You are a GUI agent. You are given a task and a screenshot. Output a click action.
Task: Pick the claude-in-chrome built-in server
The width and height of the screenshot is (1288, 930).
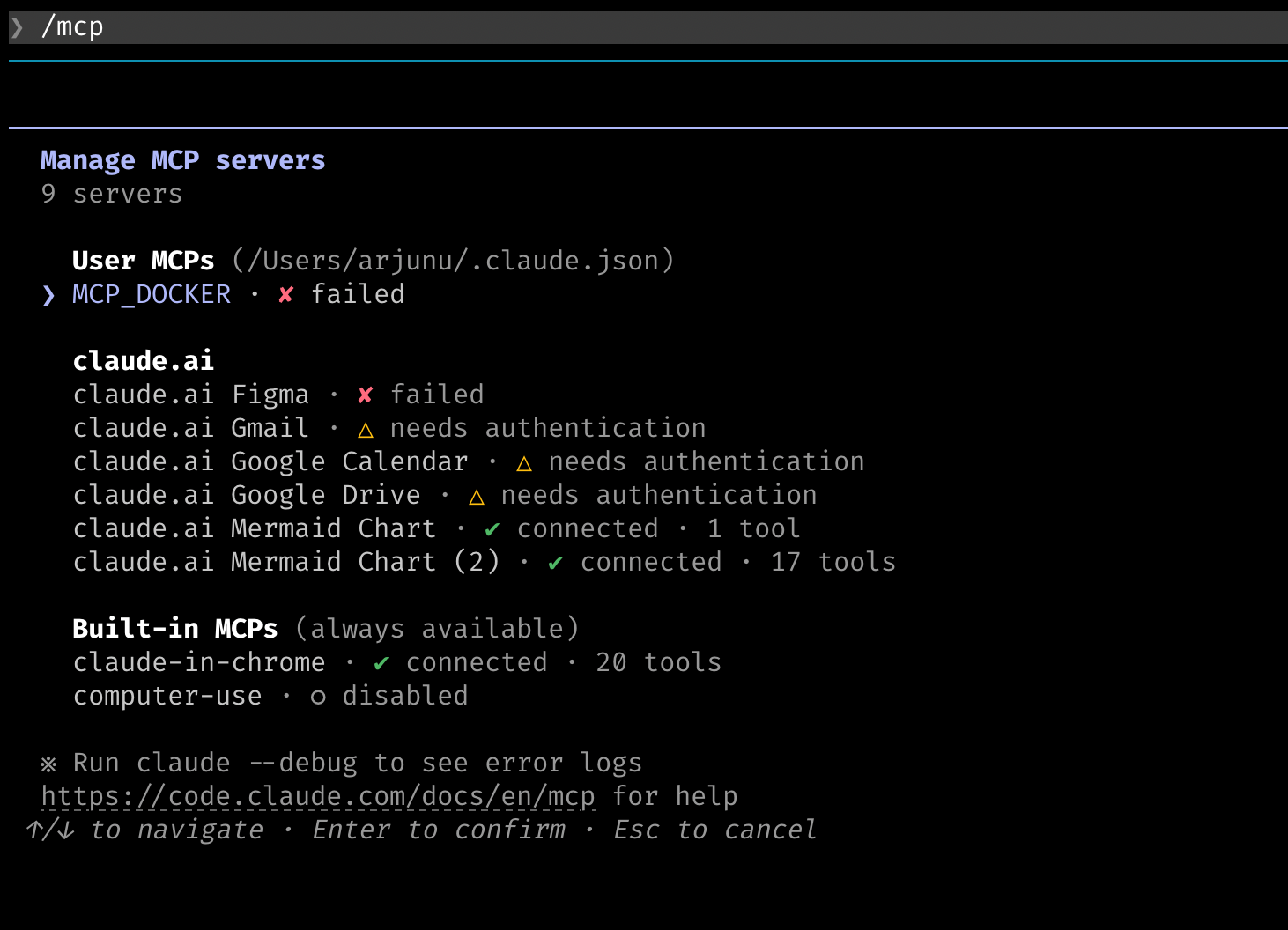click(x=199, y=662)
